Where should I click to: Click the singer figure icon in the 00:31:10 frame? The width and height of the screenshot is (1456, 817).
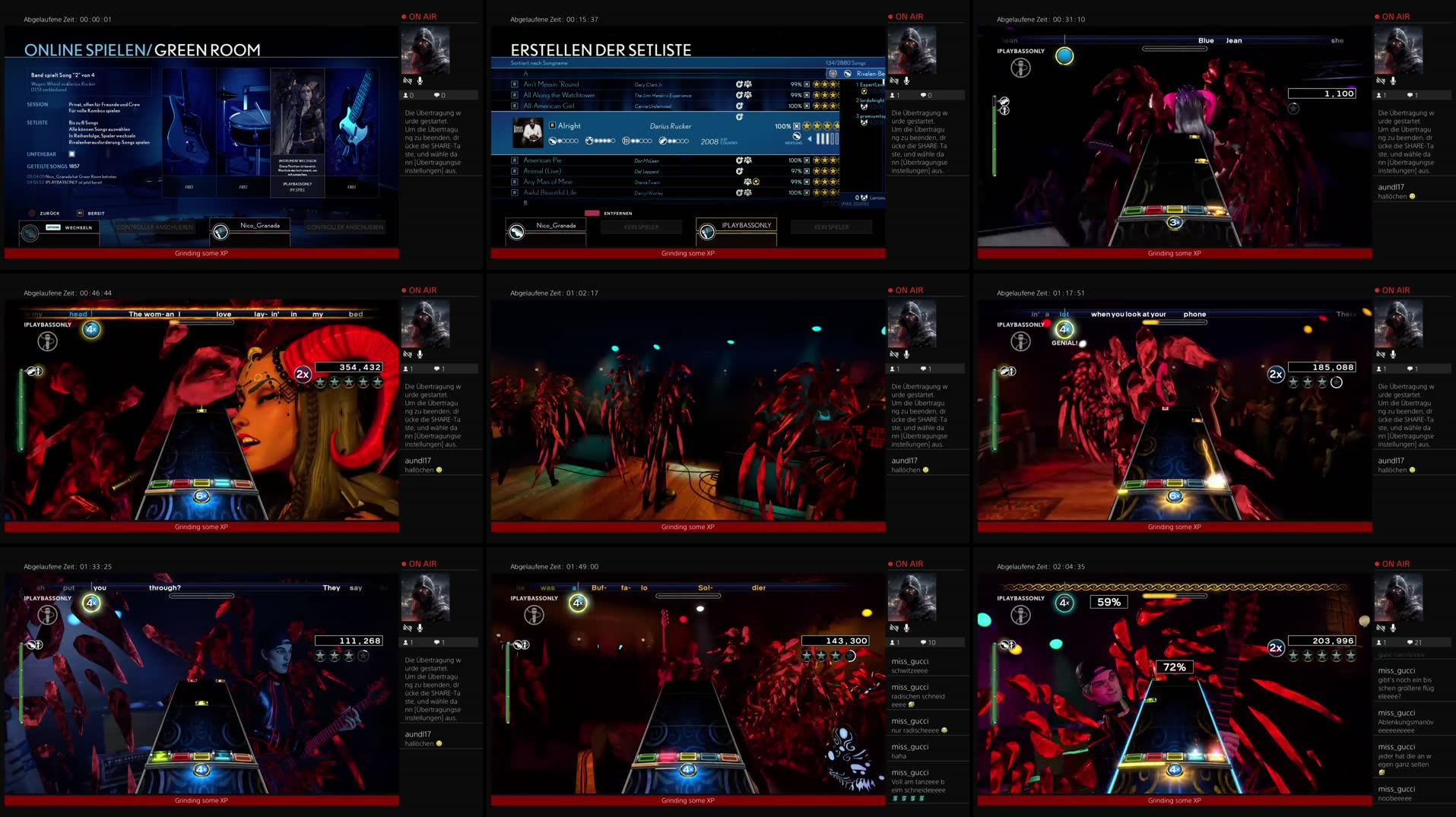pos(1020,68)
